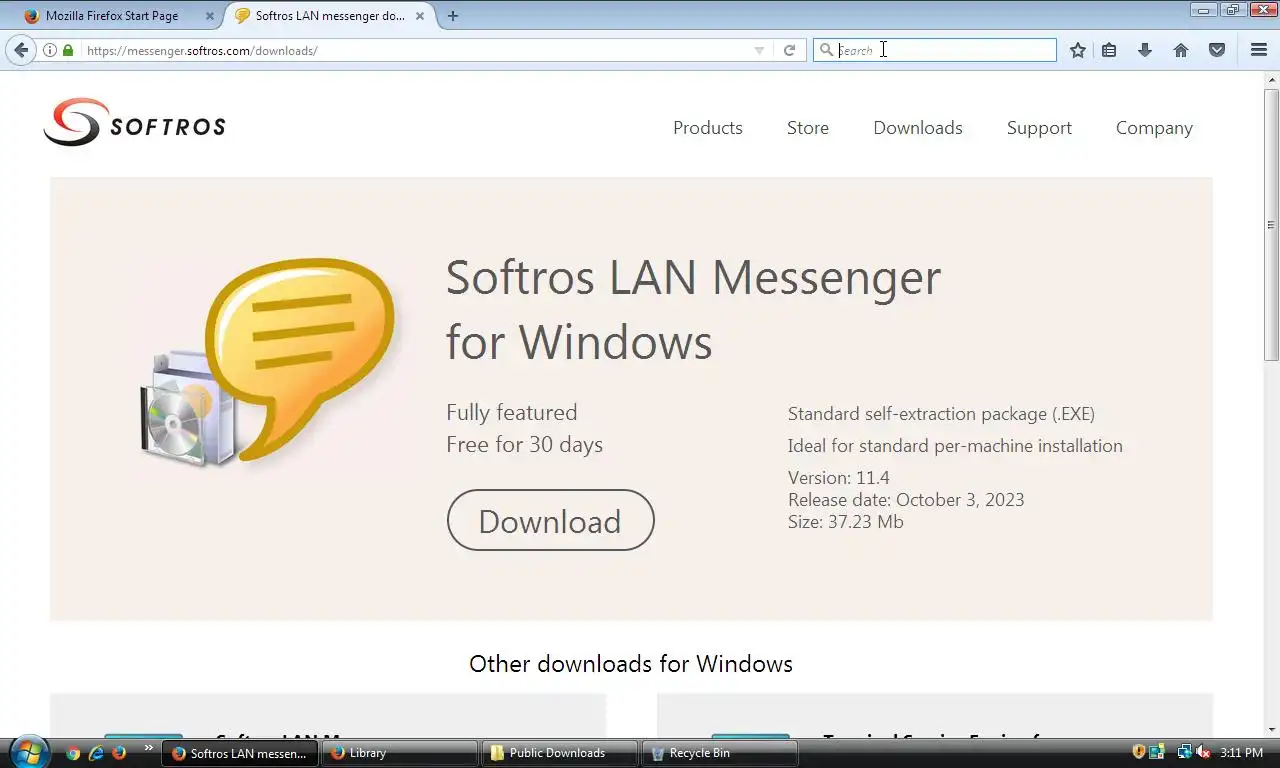
Task: Open the Company menu item
Action: coord(1154,128)
